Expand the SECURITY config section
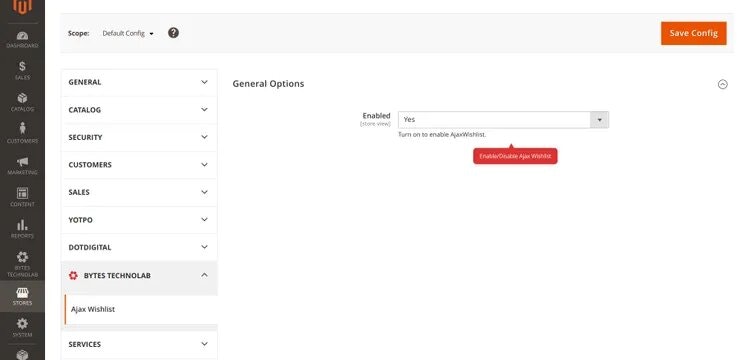 click(x=139, y=137)
